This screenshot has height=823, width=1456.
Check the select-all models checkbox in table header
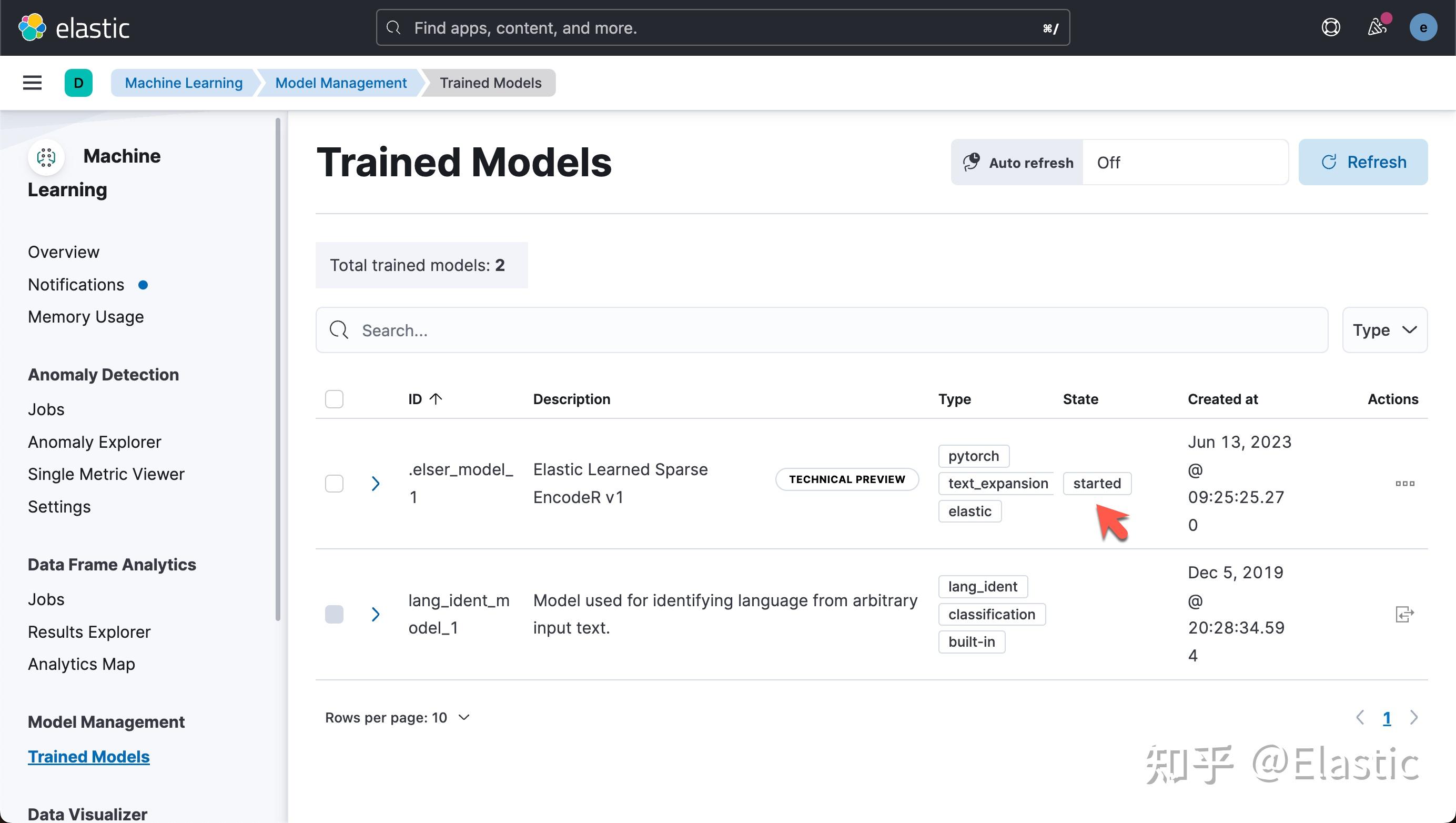pyautogui.click(x=334, y=398)
